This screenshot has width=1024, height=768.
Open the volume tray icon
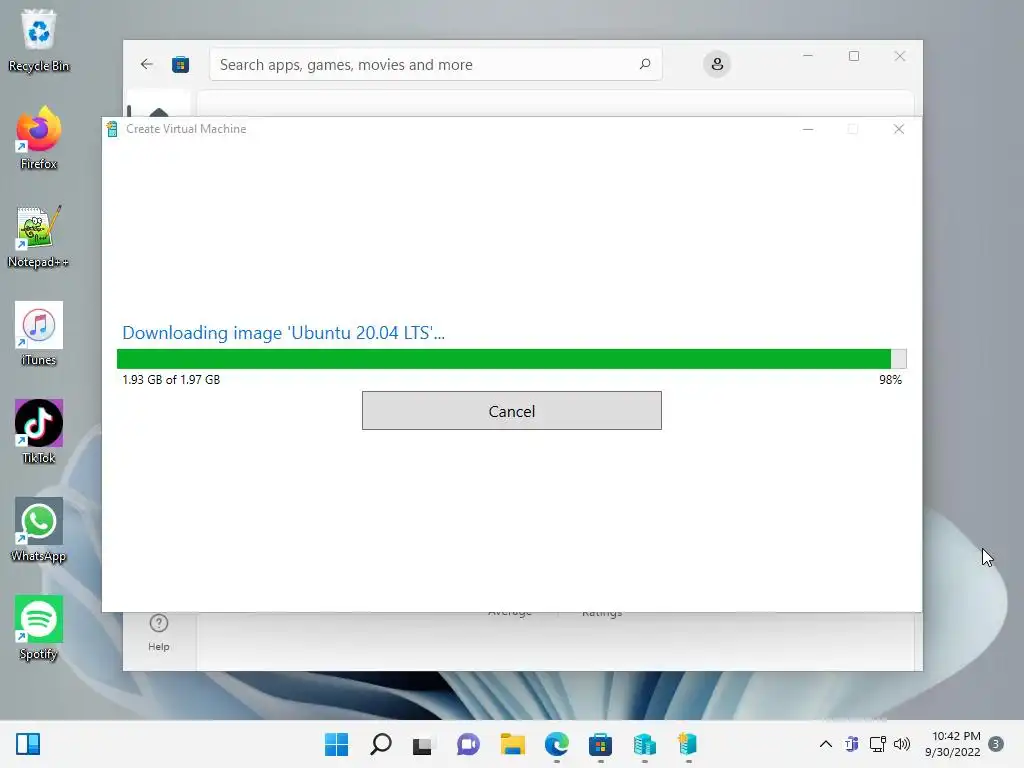point(902,744)
